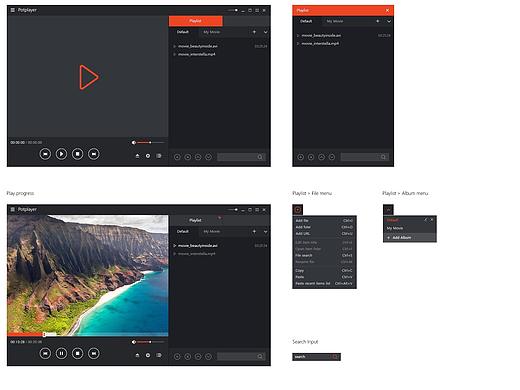Click the highlighted add icon above the File menu
Viewport: 520px width, 390px height.
(298, 210)
